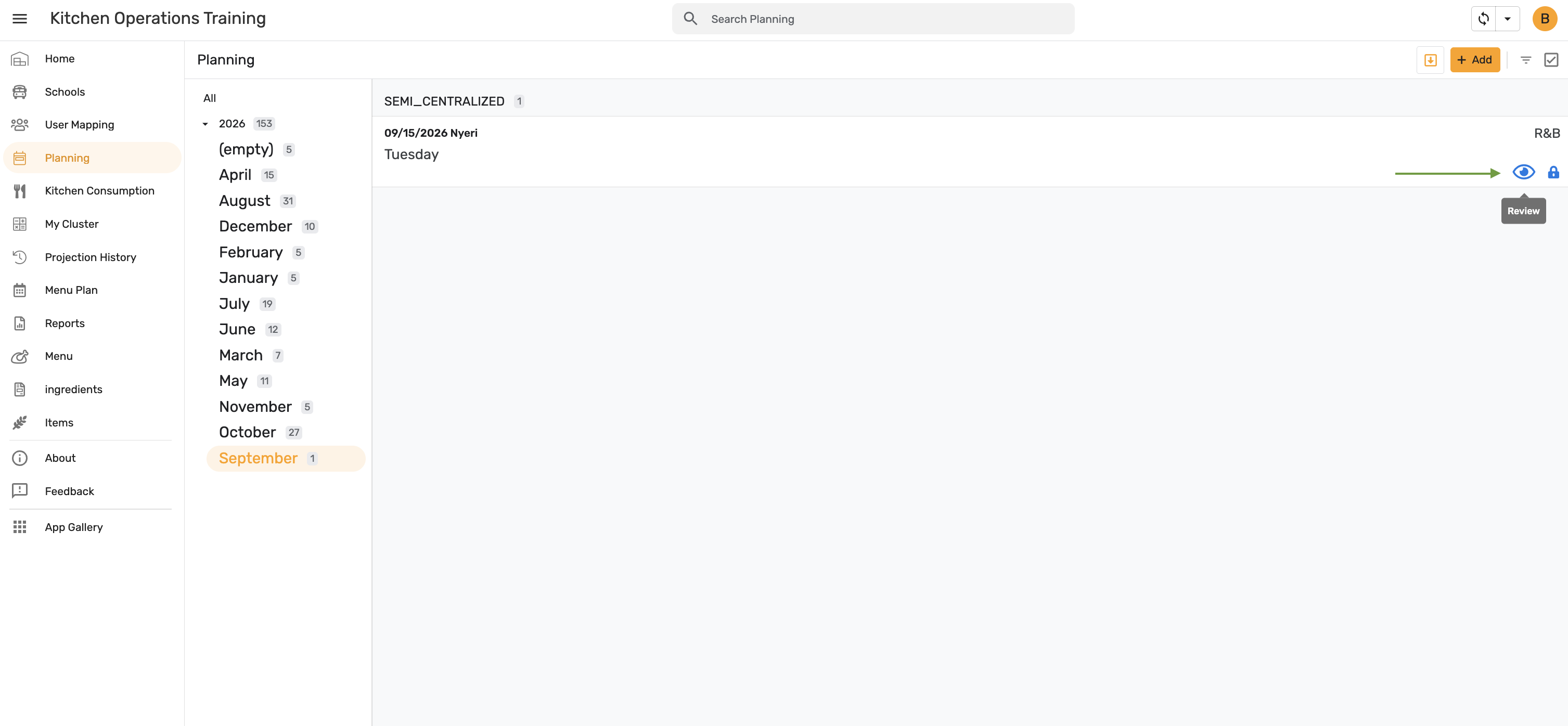
Task: Click the Search Planning field
Action: click(872, 19)
